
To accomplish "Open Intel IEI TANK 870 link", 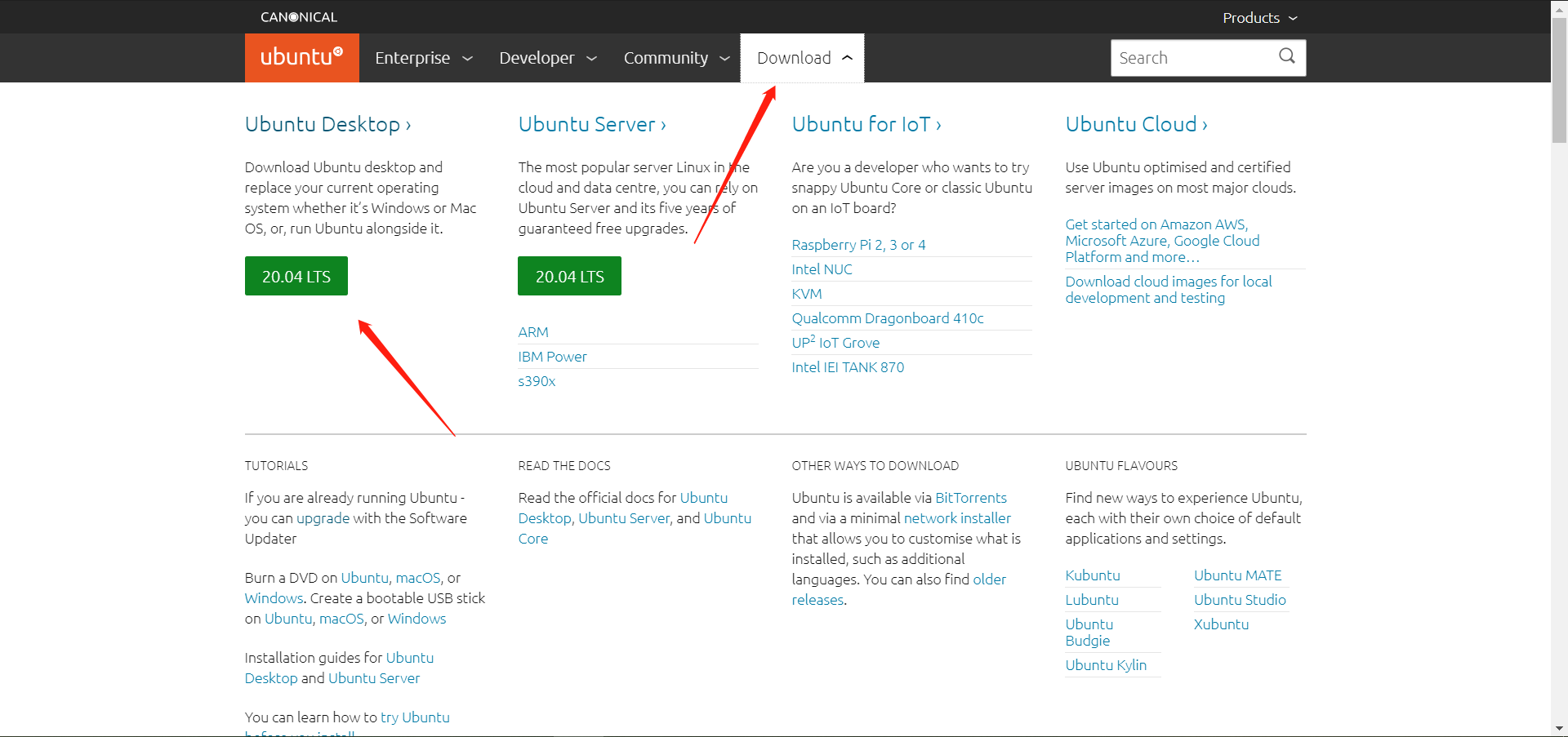I will (x=848, y=367).
